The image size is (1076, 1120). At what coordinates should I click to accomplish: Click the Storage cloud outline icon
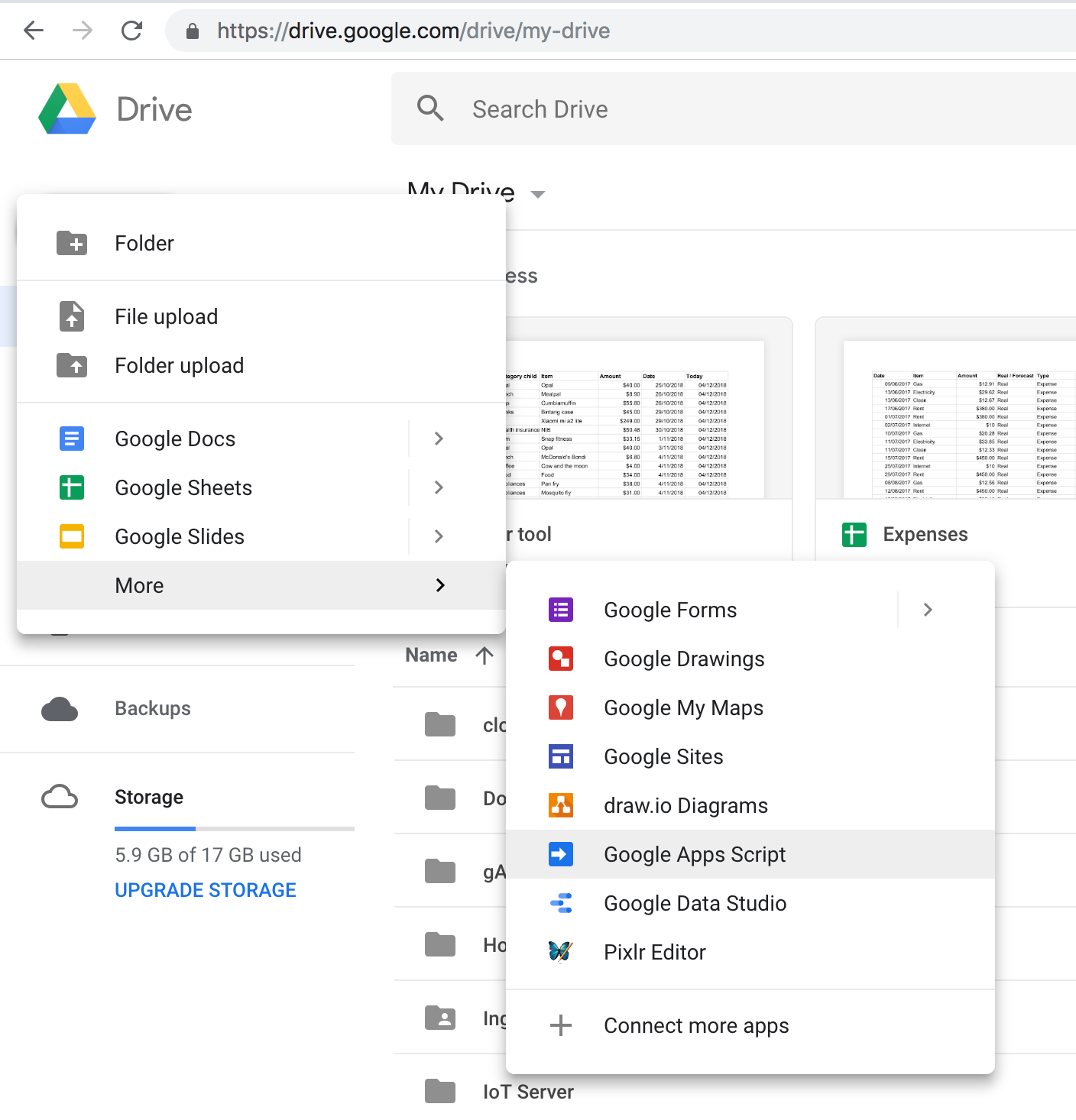60,797
